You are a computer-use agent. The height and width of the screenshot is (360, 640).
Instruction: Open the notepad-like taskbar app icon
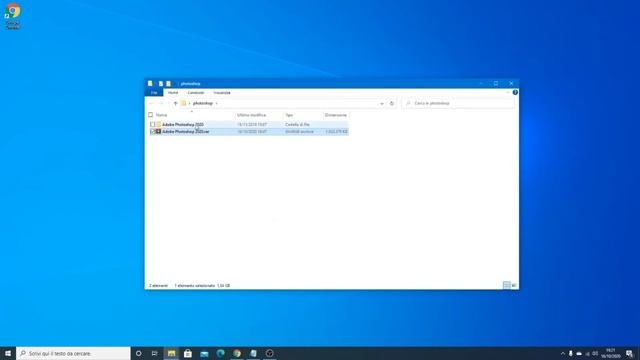(253, 353)
